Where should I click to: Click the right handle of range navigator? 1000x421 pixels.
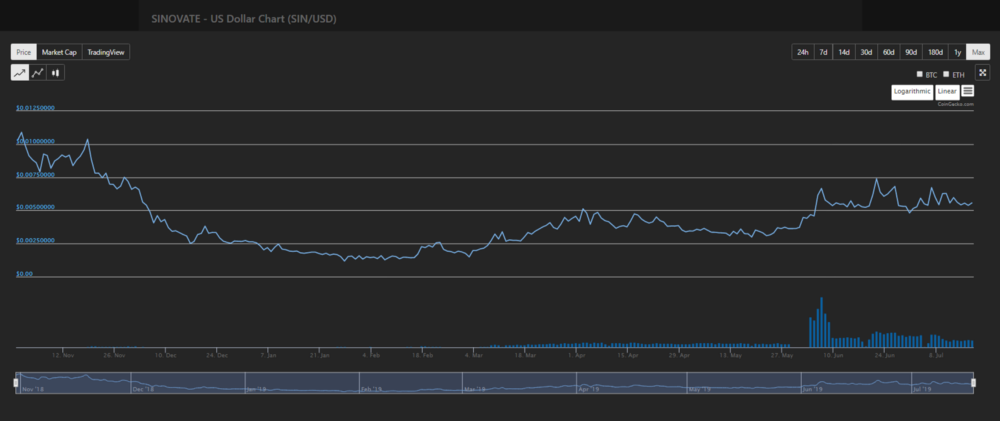[x=973, y=383]
